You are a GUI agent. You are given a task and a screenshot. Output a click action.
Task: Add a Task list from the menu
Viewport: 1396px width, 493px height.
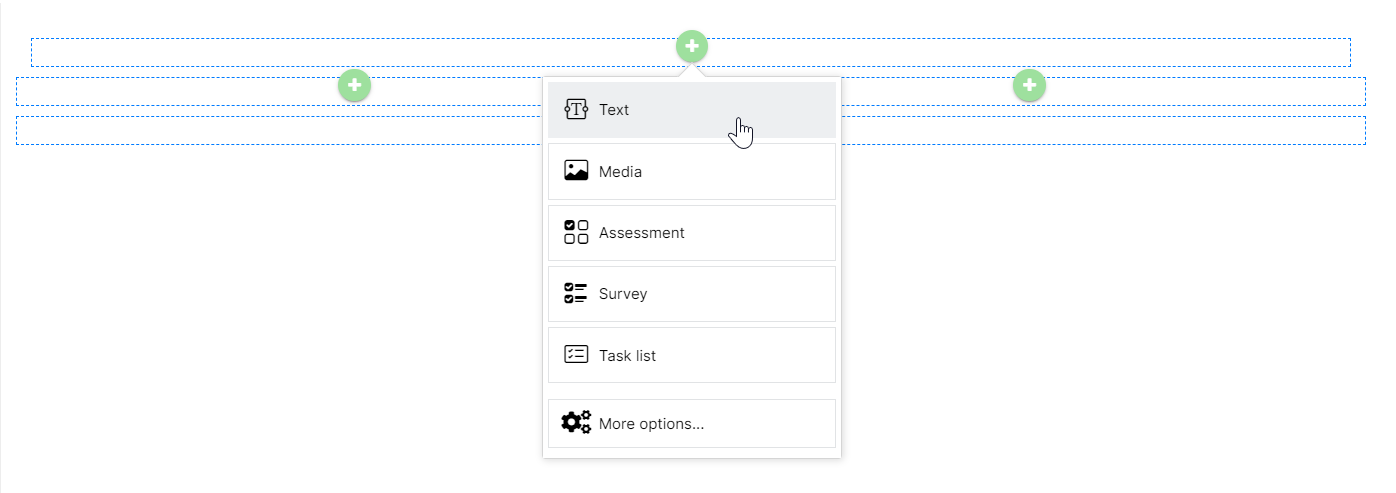click(x=692, y=355)
